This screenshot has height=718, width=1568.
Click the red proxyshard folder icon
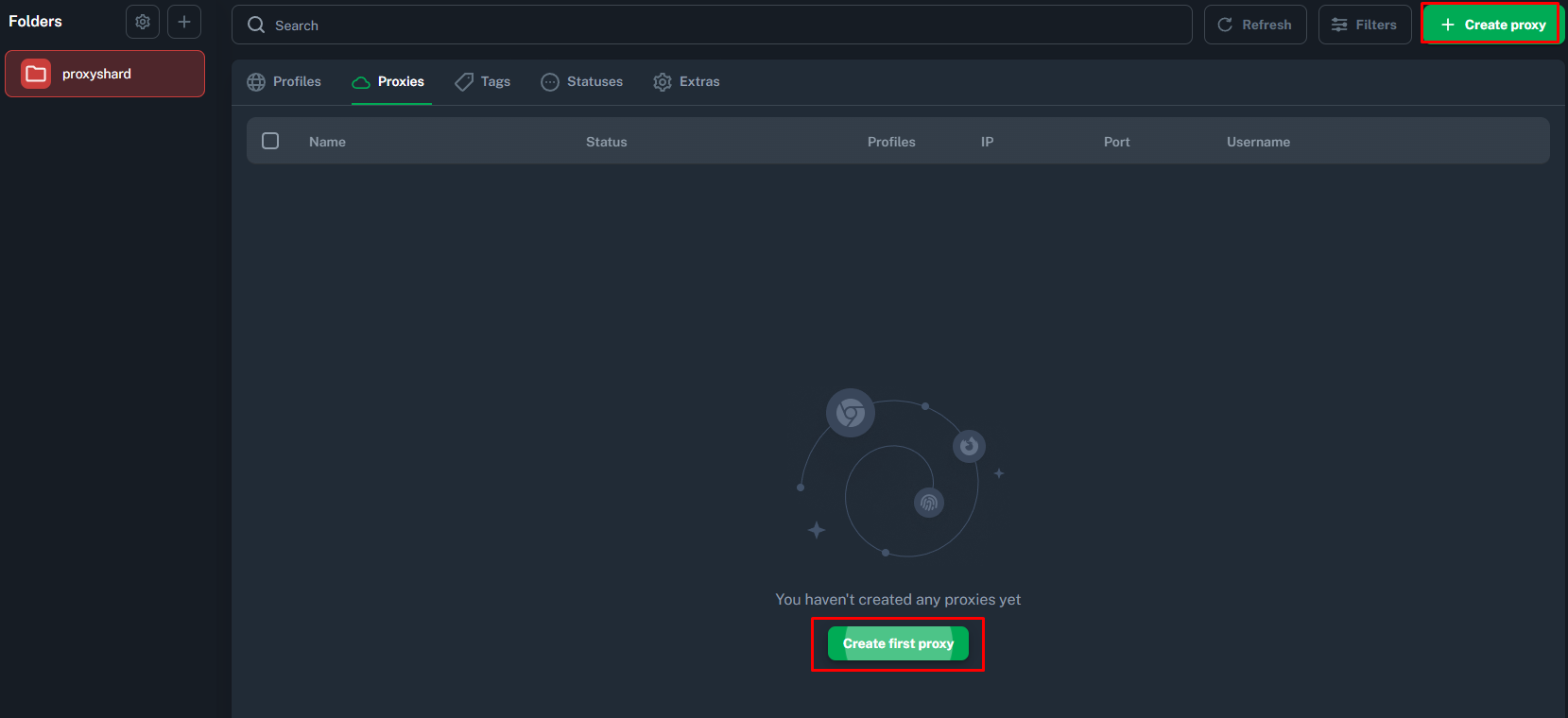(x=36, y=74)
